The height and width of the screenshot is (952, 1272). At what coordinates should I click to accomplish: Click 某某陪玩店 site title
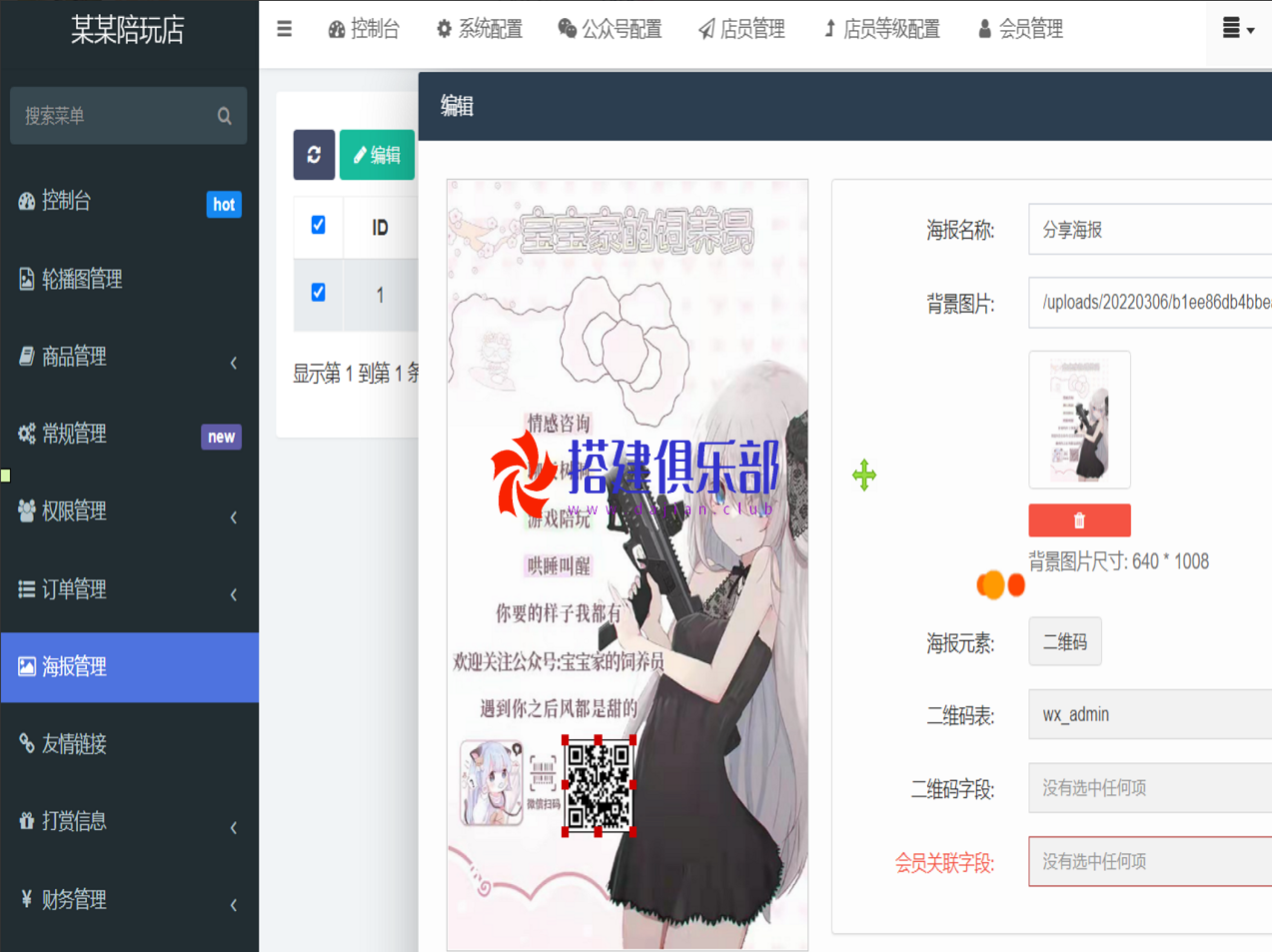coord(128,30)
